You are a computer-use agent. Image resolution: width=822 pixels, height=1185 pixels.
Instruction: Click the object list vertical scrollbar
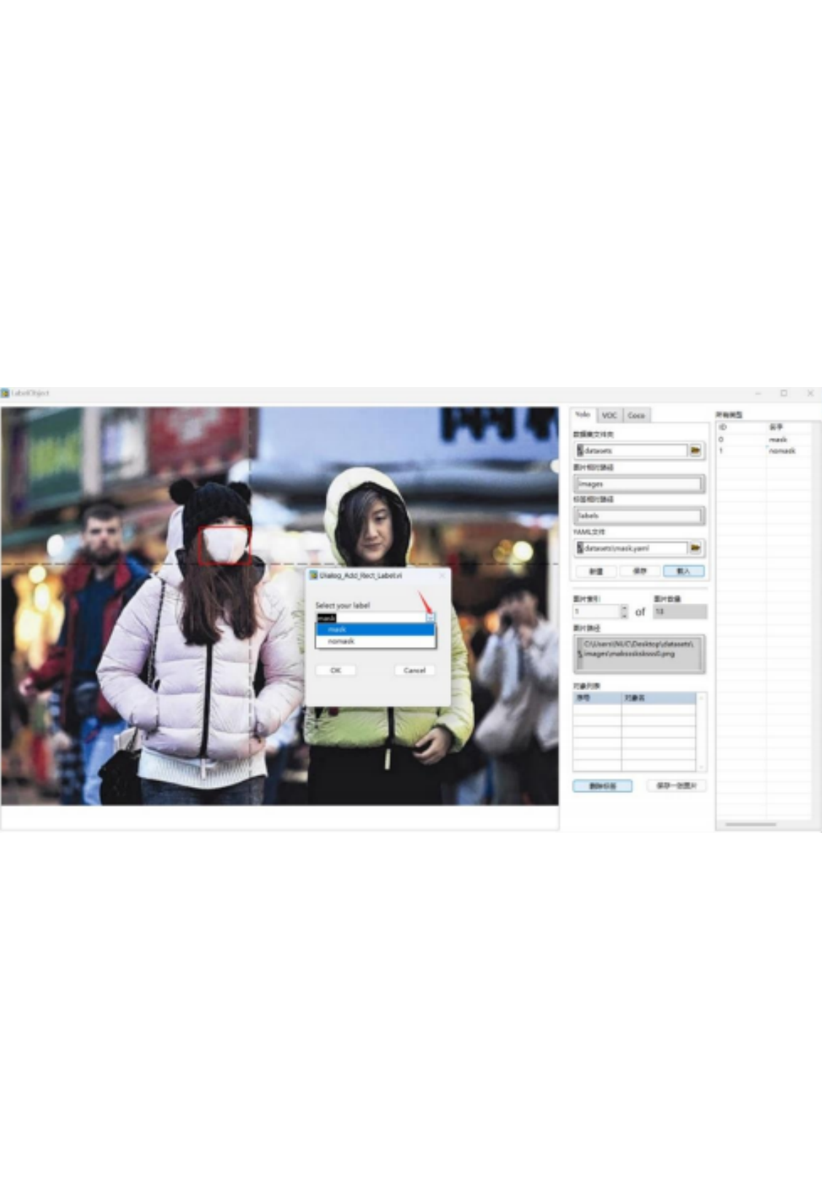(x=700, y=732)
